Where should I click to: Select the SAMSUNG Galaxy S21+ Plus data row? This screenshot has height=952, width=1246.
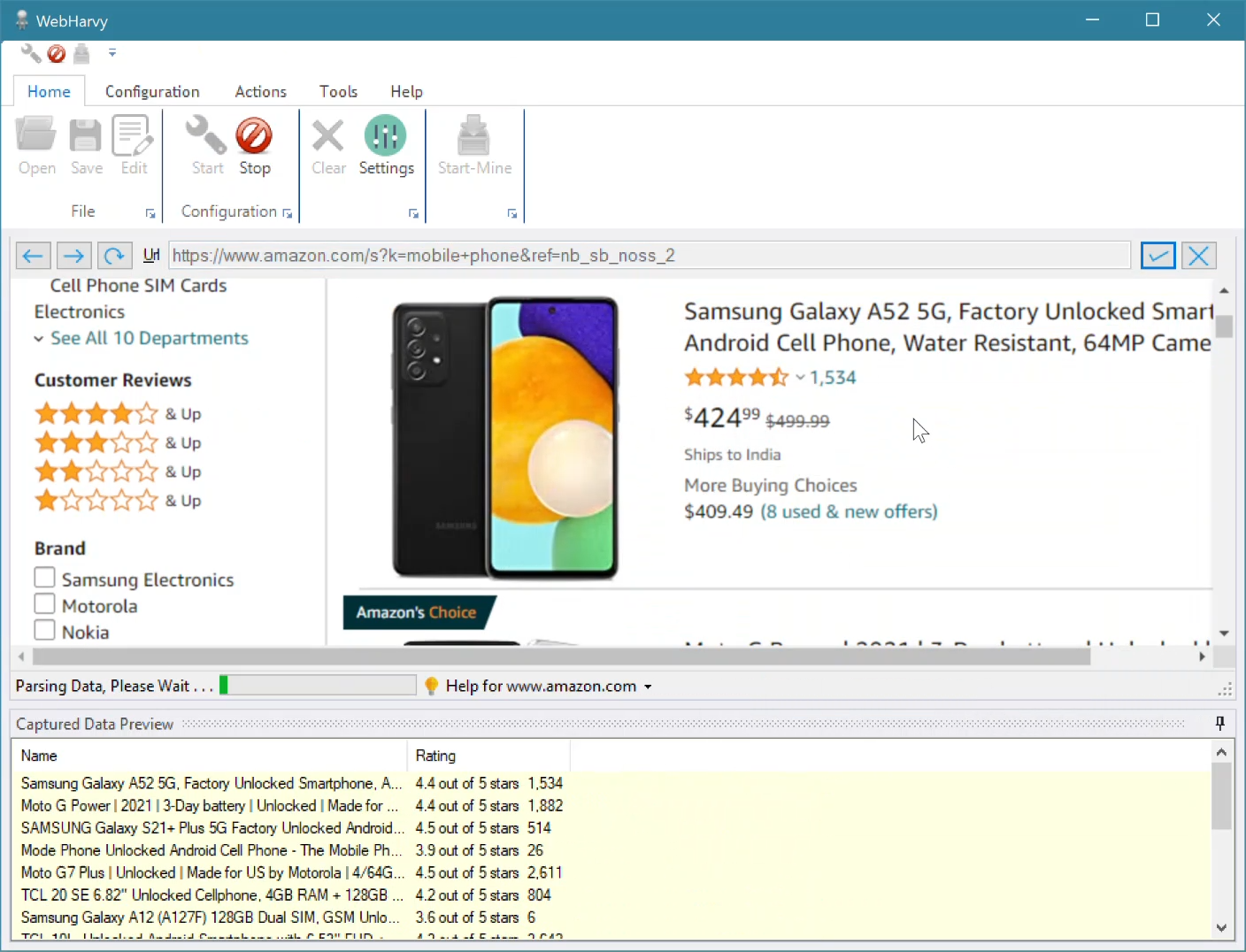612,827
